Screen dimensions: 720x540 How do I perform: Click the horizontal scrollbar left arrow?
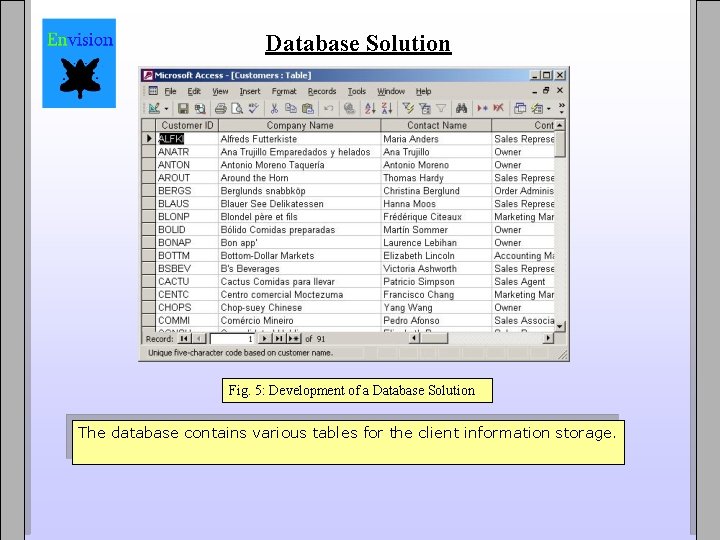414,338
